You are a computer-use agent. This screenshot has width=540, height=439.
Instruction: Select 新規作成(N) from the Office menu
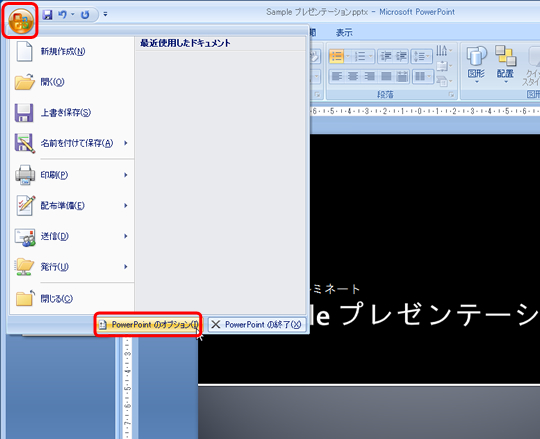(72, 51)
